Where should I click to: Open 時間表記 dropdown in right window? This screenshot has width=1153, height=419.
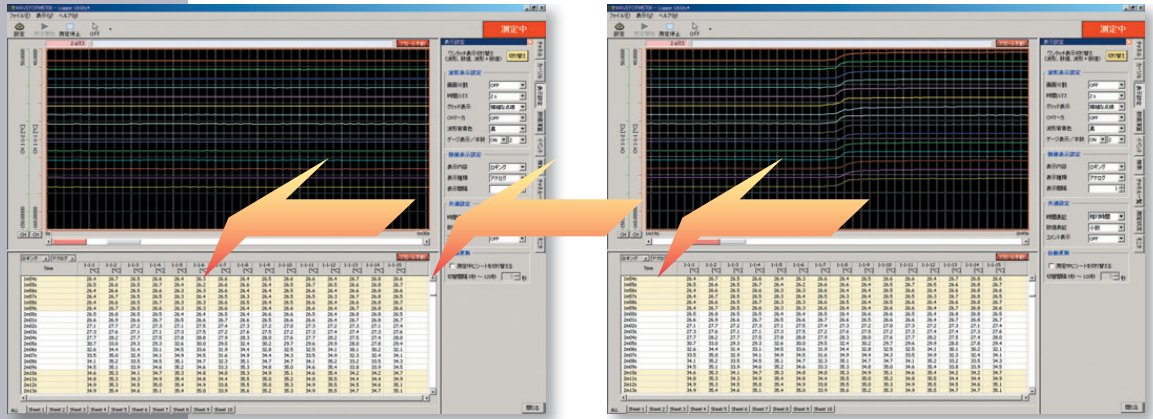pyautogui.click(x=1107, y=218)
